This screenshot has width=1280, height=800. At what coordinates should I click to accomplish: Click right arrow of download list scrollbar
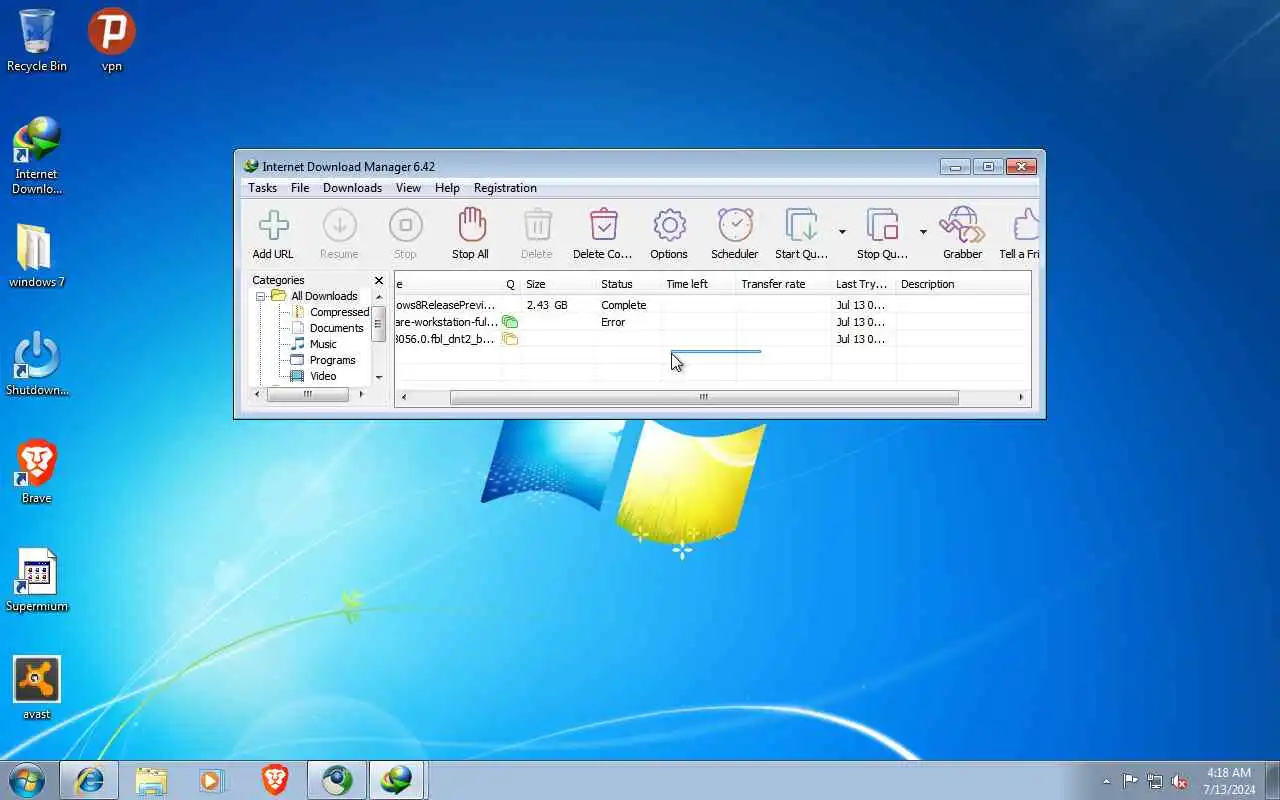pos(1022,397)
